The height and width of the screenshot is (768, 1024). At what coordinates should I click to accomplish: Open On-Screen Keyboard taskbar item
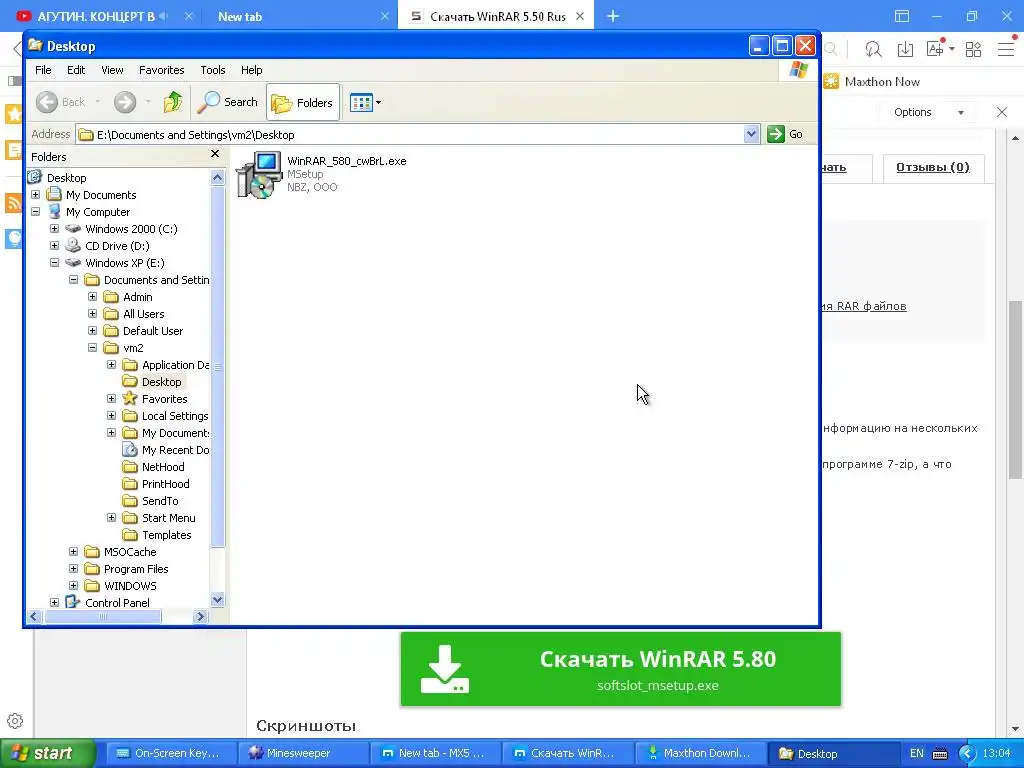click(170, 753)
